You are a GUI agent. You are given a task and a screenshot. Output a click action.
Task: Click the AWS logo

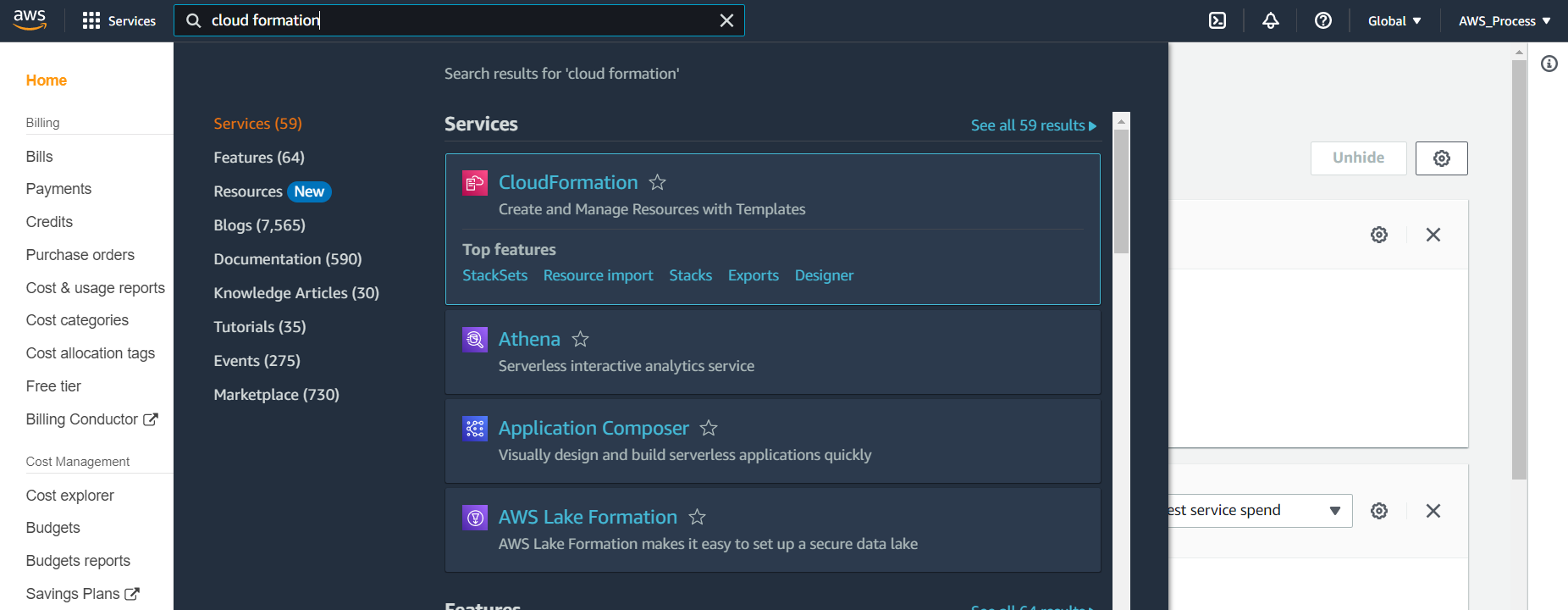point(30,20)
